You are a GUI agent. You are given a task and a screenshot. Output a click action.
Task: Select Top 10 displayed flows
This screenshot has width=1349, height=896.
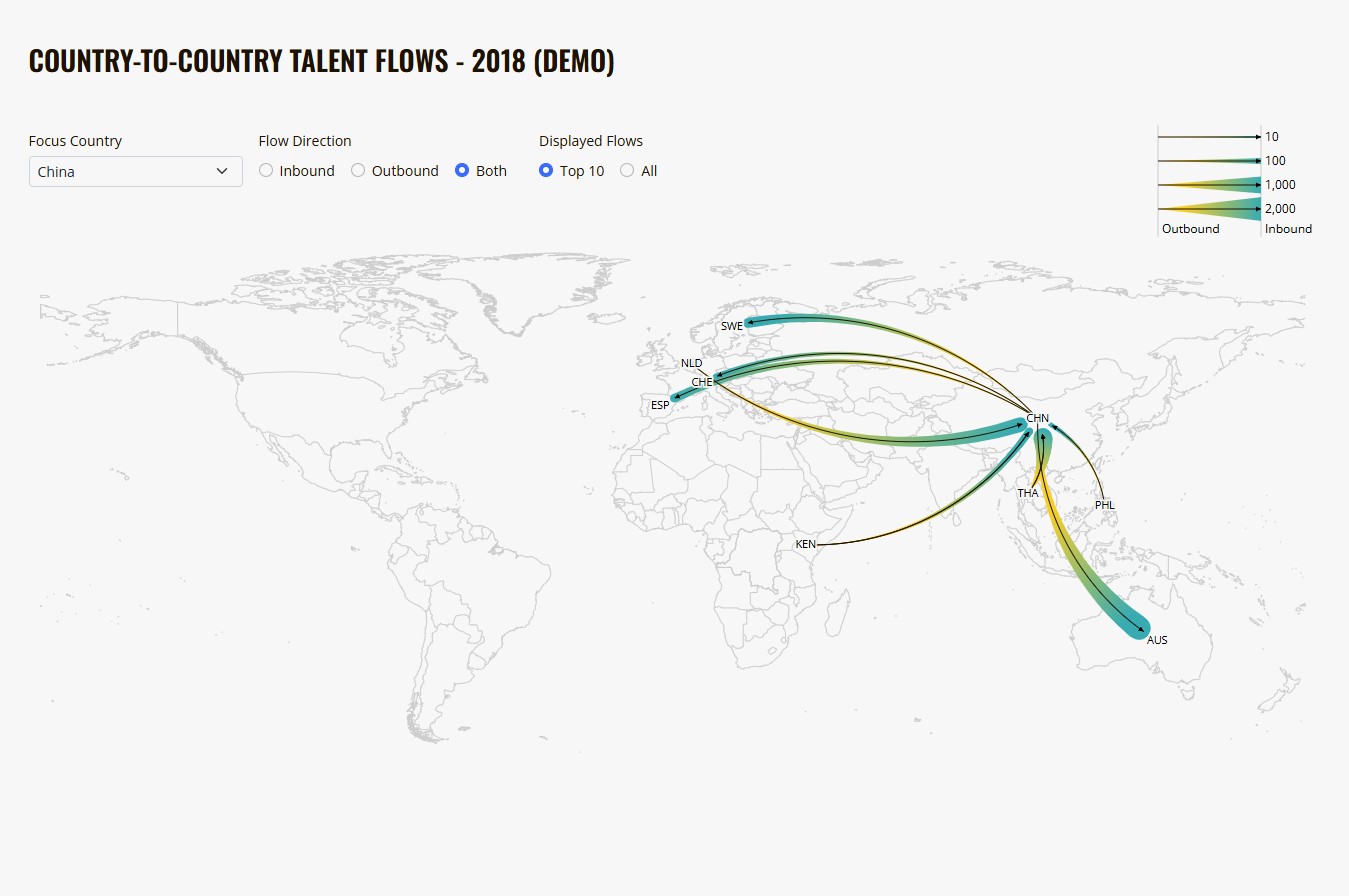tap(546, 171)
